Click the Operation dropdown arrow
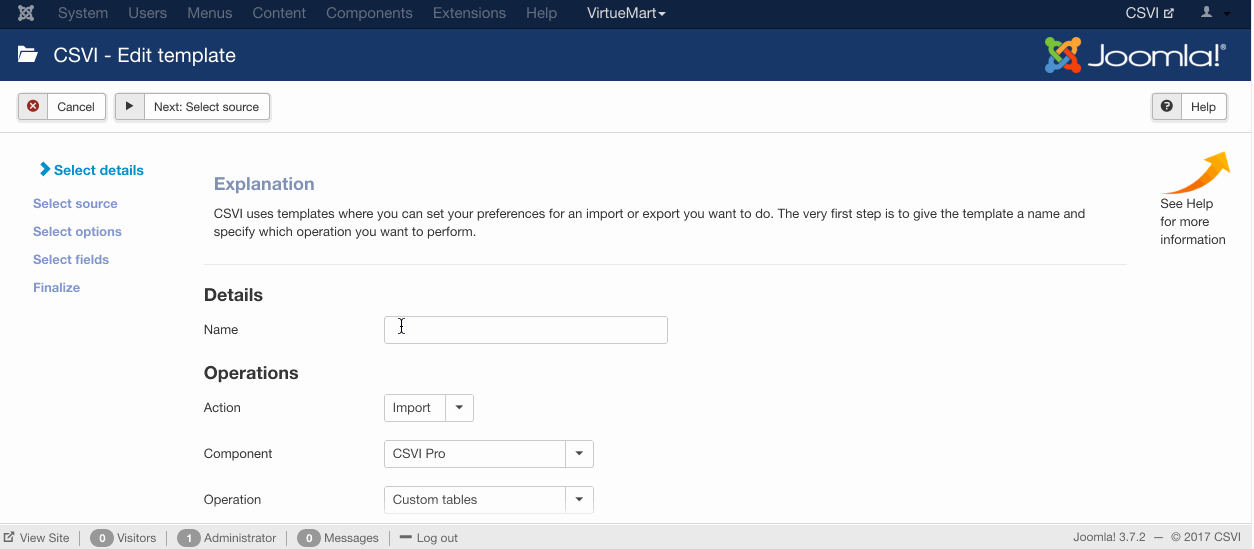 [579, 500]
